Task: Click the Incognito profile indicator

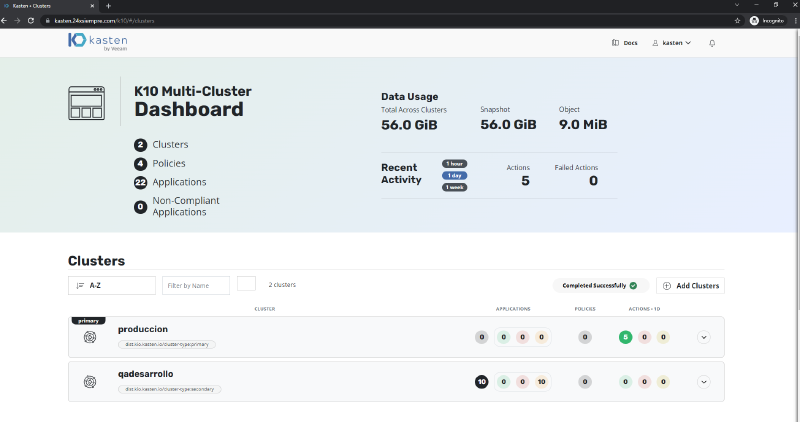Action: pyautogui.click(x=767, y=20)
